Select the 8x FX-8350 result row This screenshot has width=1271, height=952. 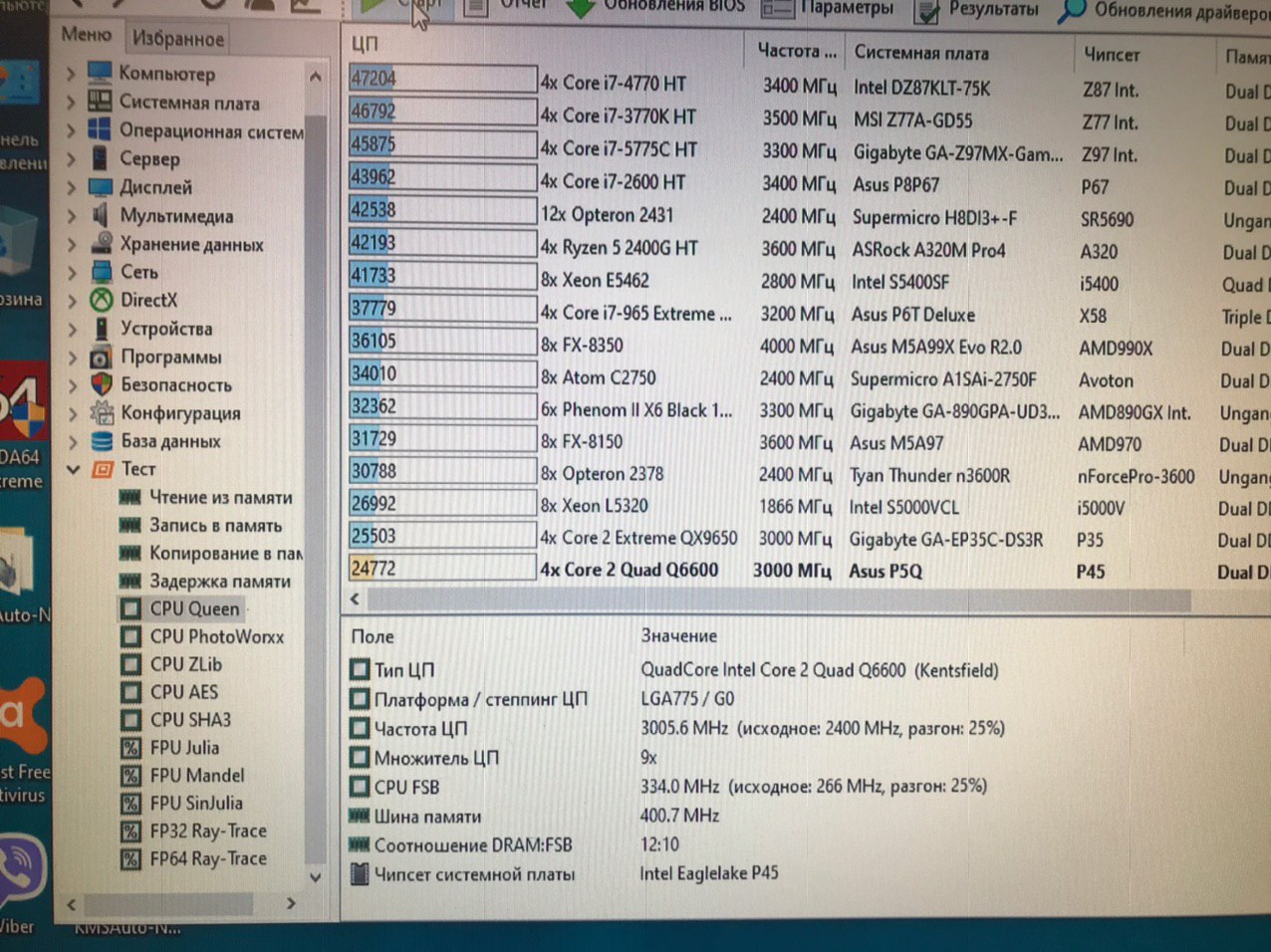809,345
